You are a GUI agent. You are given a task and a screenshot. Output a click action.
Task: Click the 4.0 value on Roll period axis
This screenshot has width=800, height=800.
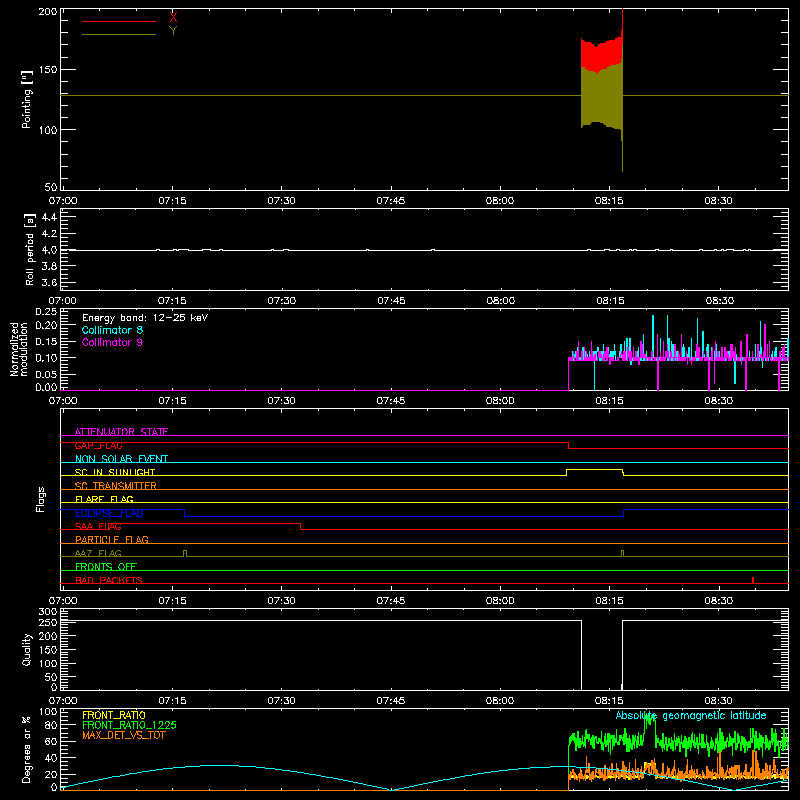click(x=49, y=250)
